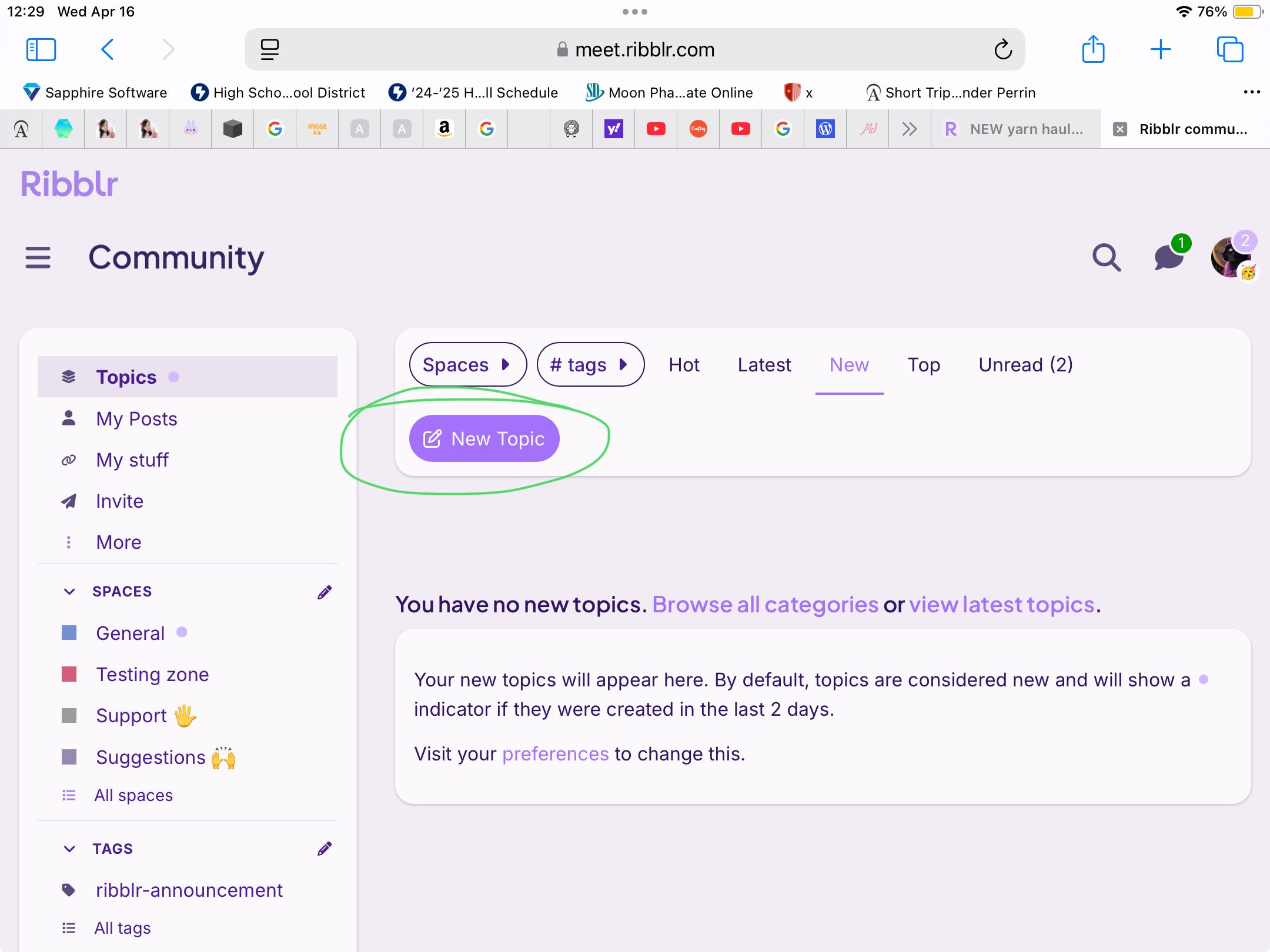Open the Unread (2) tab
This screenshot has height=952, width=1270.
1025,364
